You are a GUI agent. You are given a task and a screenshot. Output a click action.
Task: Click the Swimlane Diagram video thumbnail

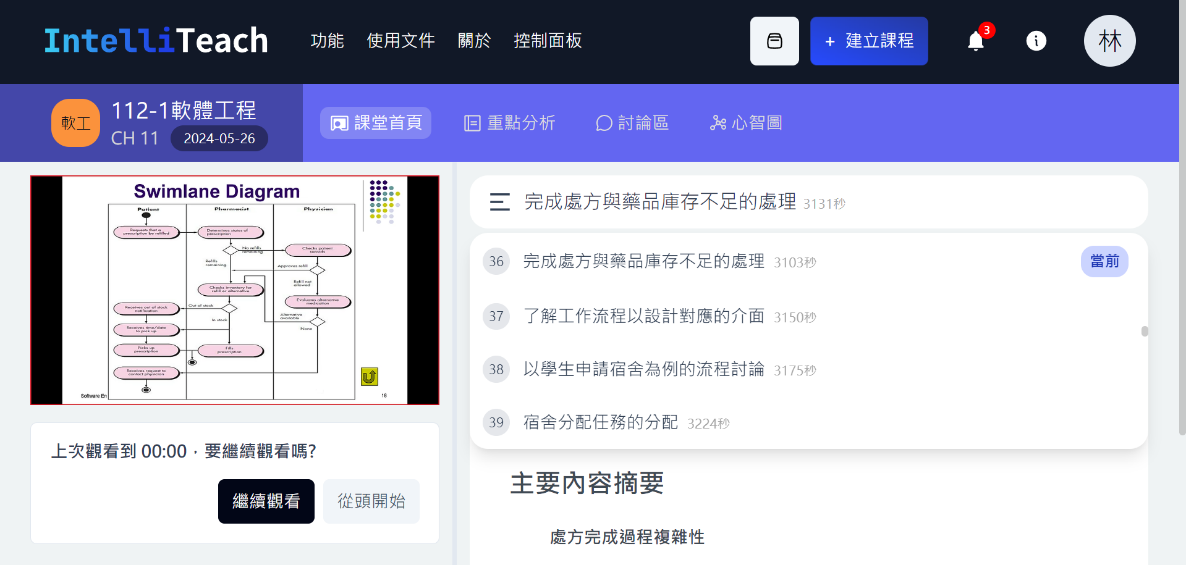click(234, 290)
